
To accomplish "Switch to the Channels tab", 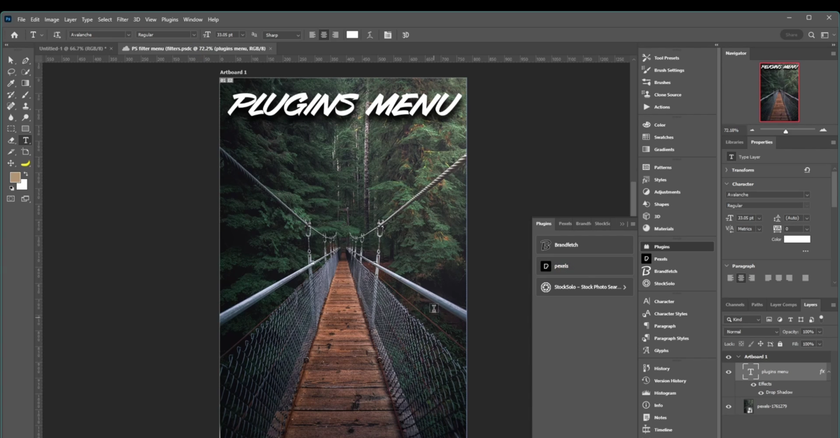I will tap(735, 304).
